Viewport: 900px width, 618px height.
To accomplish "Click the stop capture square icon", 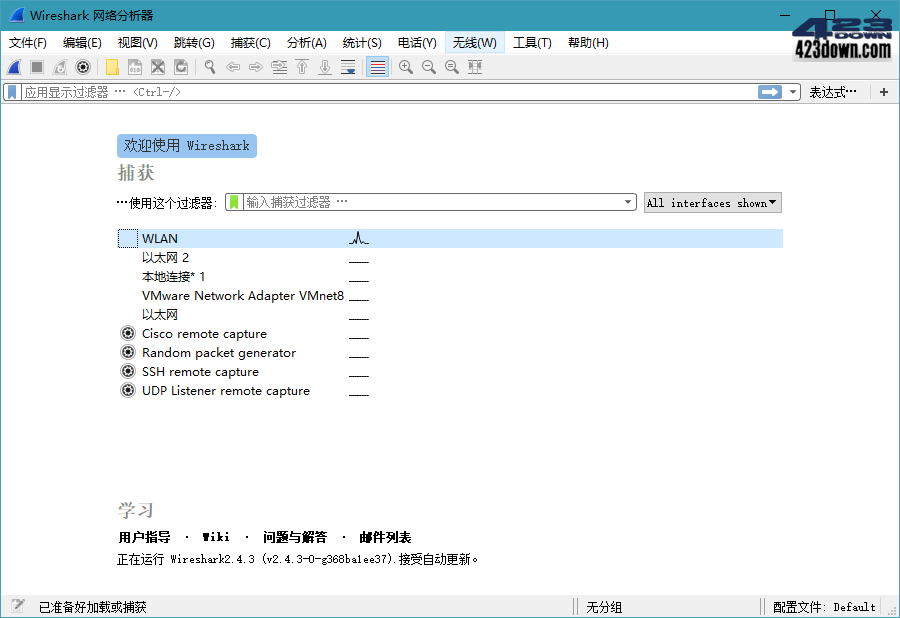I will [37, 67].
